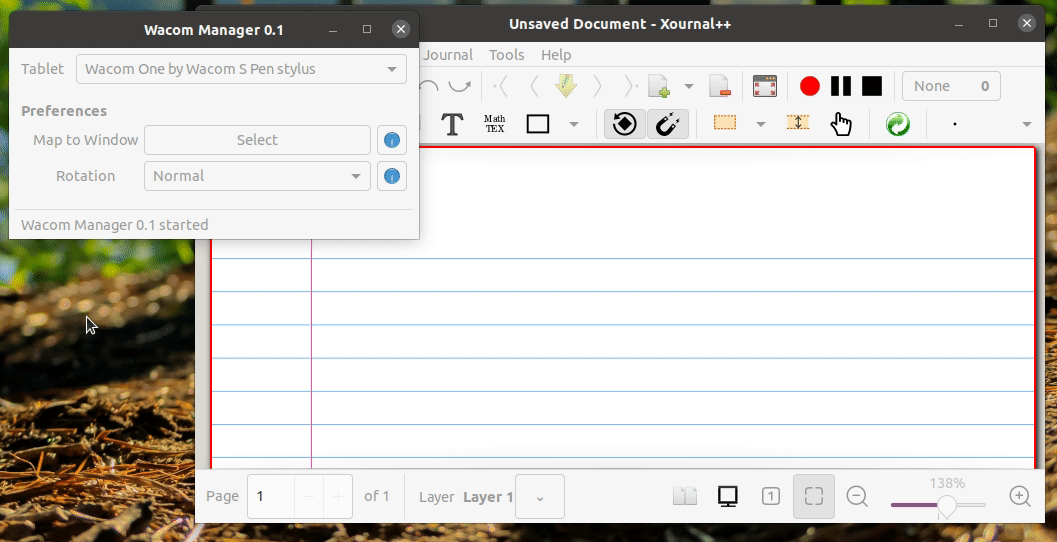Click the 'None 0' layer field
This screenshot has width=1057, height=542.
(951, 86)
